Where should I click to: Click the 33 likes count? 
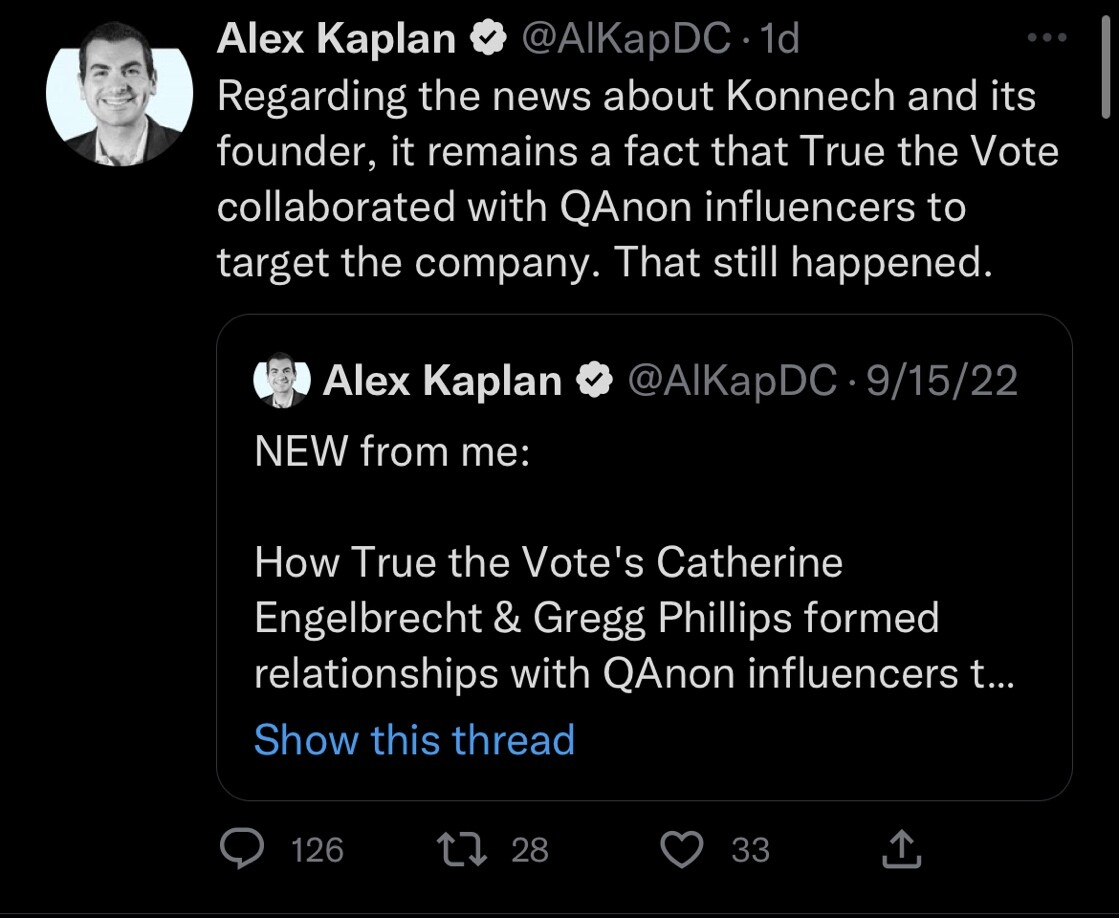click(x=750, y=850)
